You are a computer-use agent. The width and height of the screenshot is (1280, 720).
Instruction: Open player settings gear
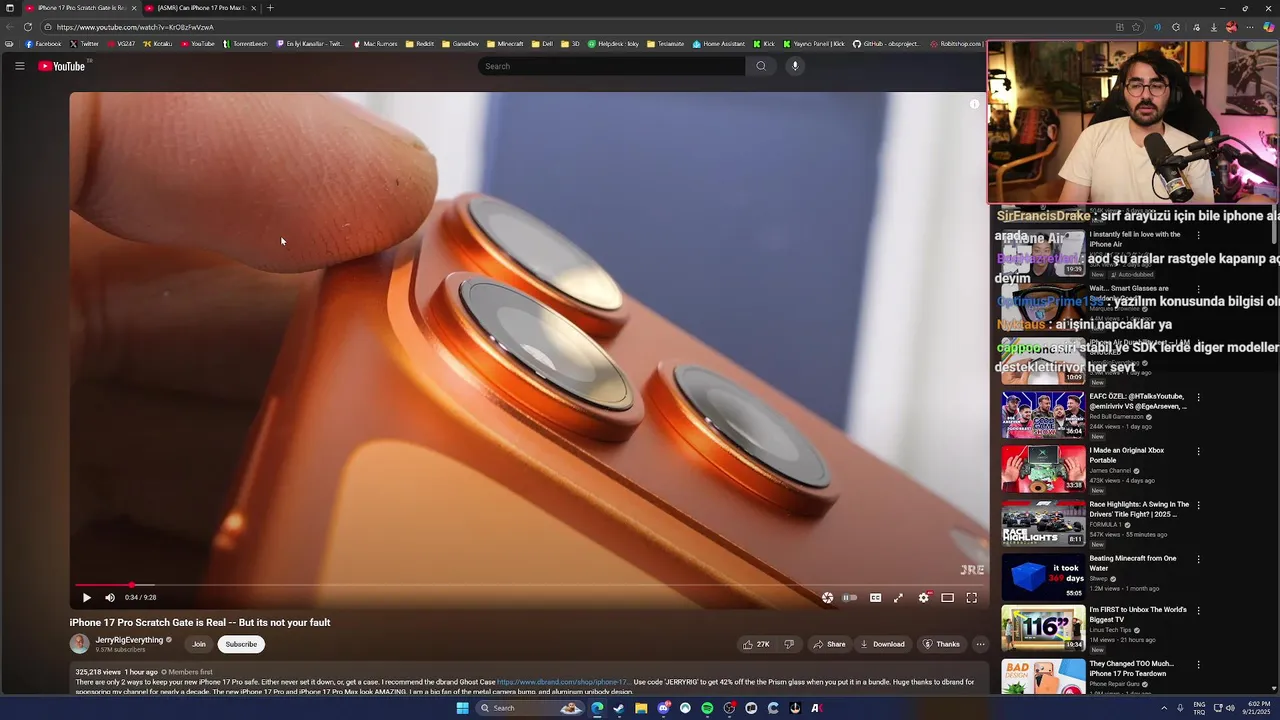[924, 598]
